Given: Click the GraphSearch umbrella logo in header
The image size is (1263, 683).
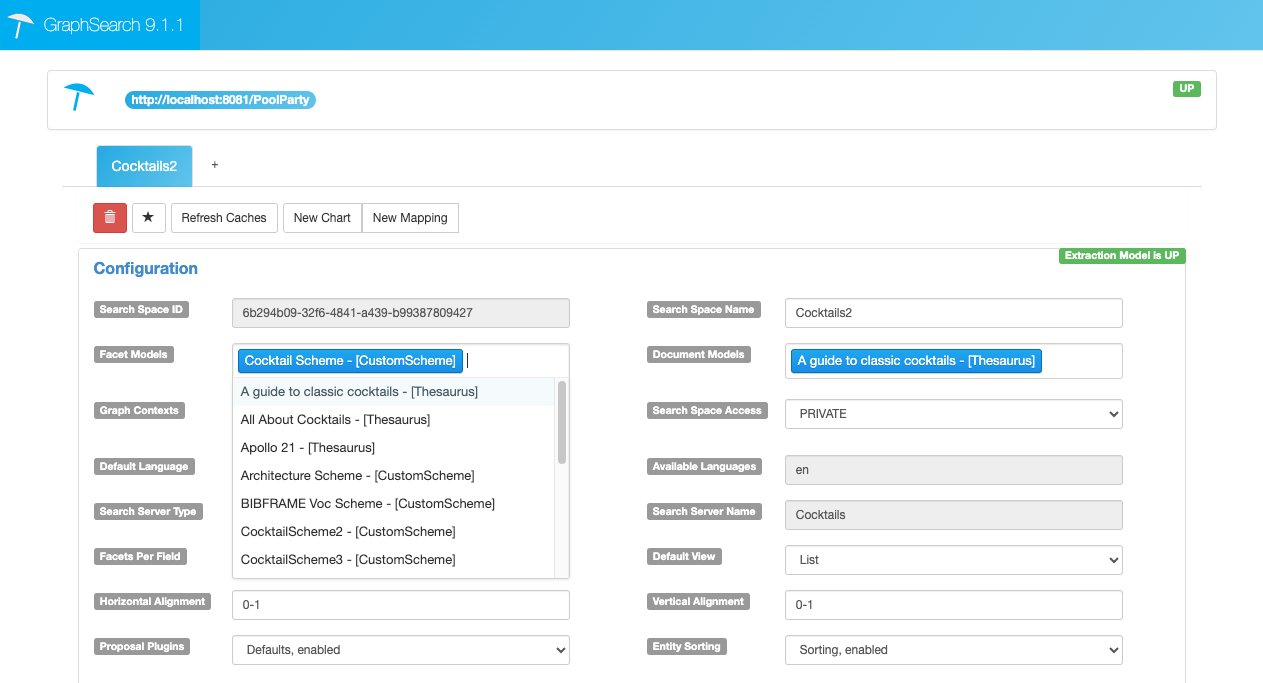Looking at the screenshot, I should click(x=21, y=25).
